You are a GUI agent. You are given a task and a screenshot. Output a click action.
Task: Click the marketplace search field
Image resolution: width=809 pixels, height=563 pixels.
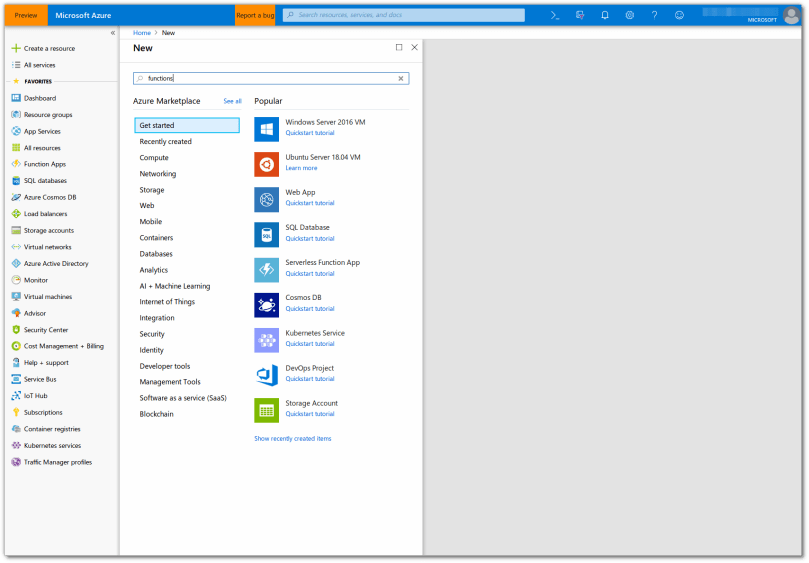tap(270, 78)
